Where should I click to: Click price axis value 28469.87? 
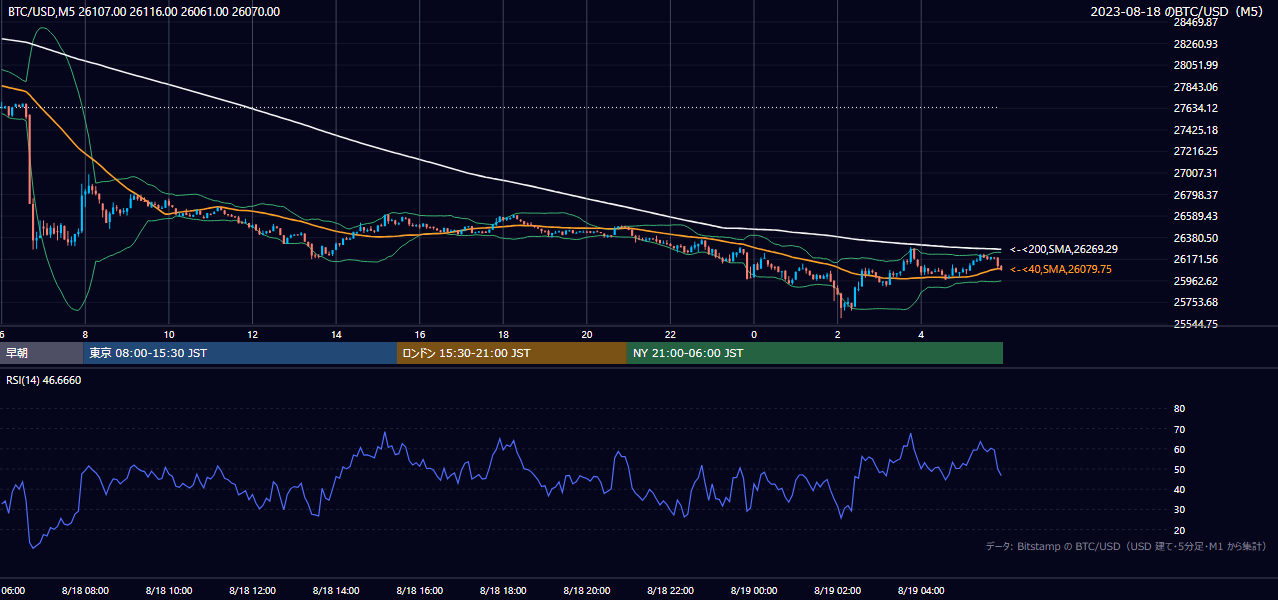coord(1195,22)
